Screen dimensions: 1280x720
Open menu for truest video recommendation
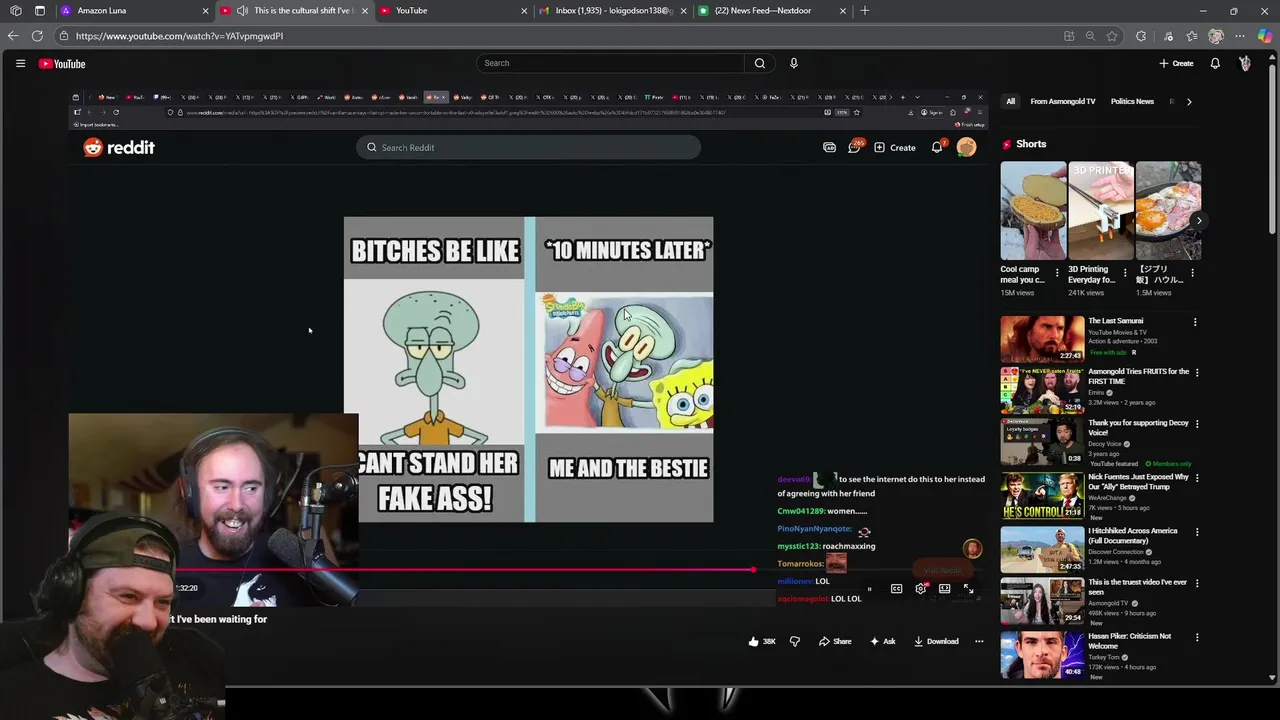tap(1197, 584)
